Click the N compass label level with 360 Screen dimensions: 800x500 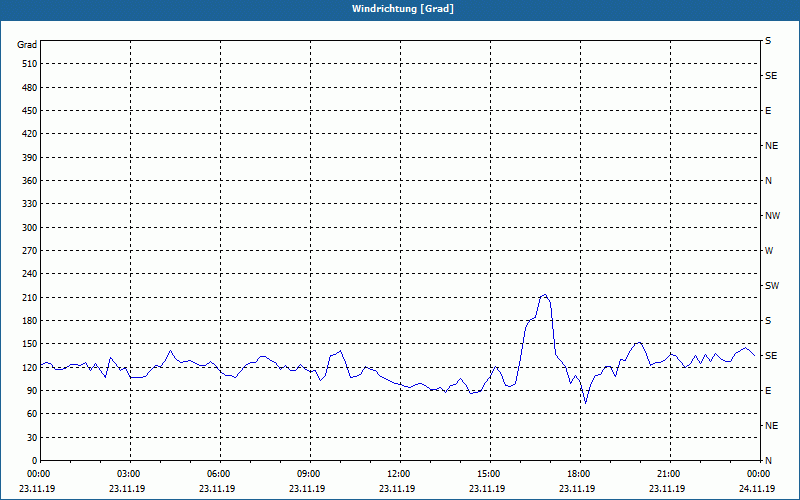768,181
